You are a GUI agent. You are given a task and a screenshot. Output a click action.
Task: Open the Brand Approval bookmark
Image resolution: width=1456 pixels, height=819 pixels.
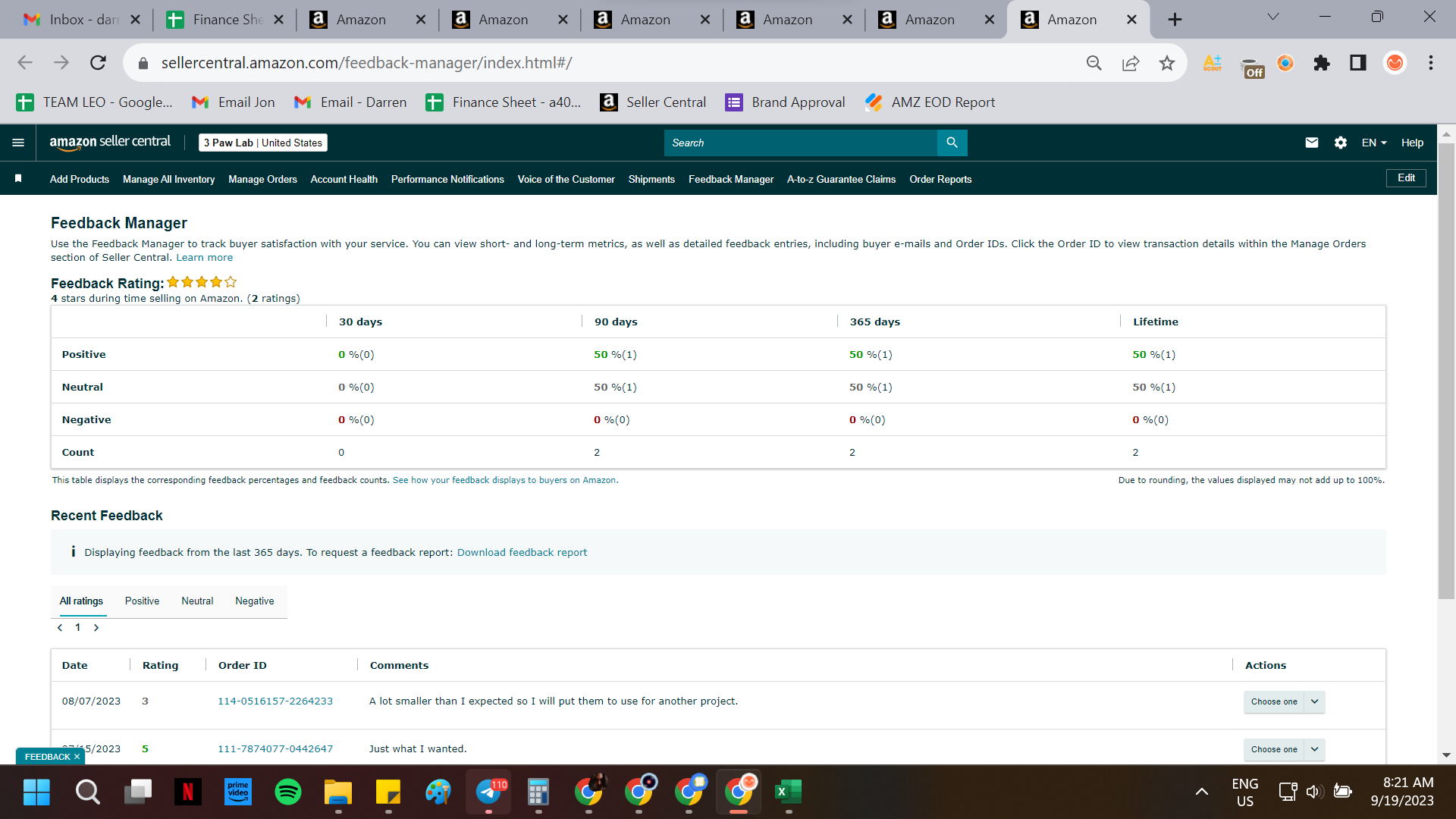786,102
